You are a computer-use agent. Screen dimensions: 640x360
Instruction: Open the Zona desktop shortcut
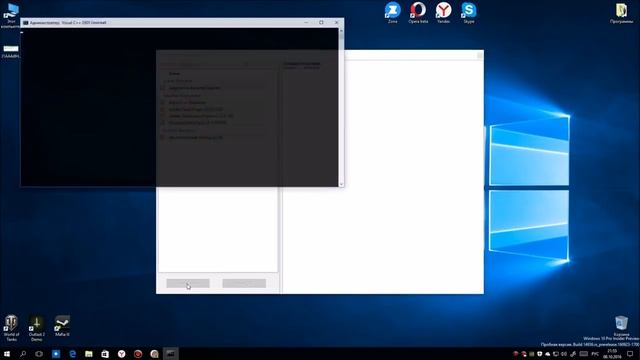coord(393,12)
